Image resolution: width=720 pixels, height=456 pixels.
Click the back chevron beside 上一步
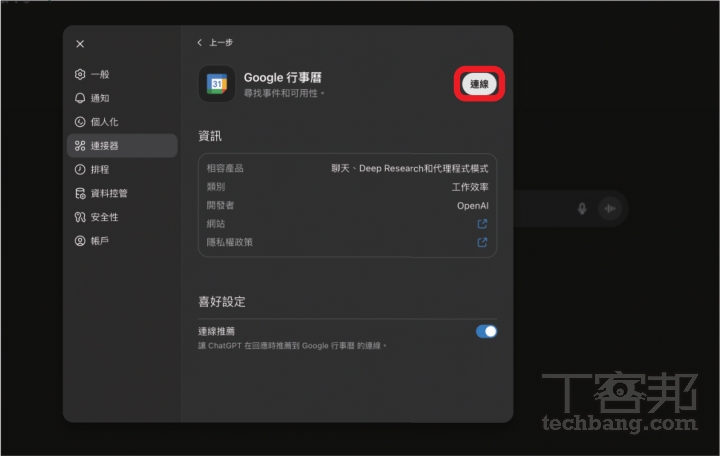click(200, 43)
